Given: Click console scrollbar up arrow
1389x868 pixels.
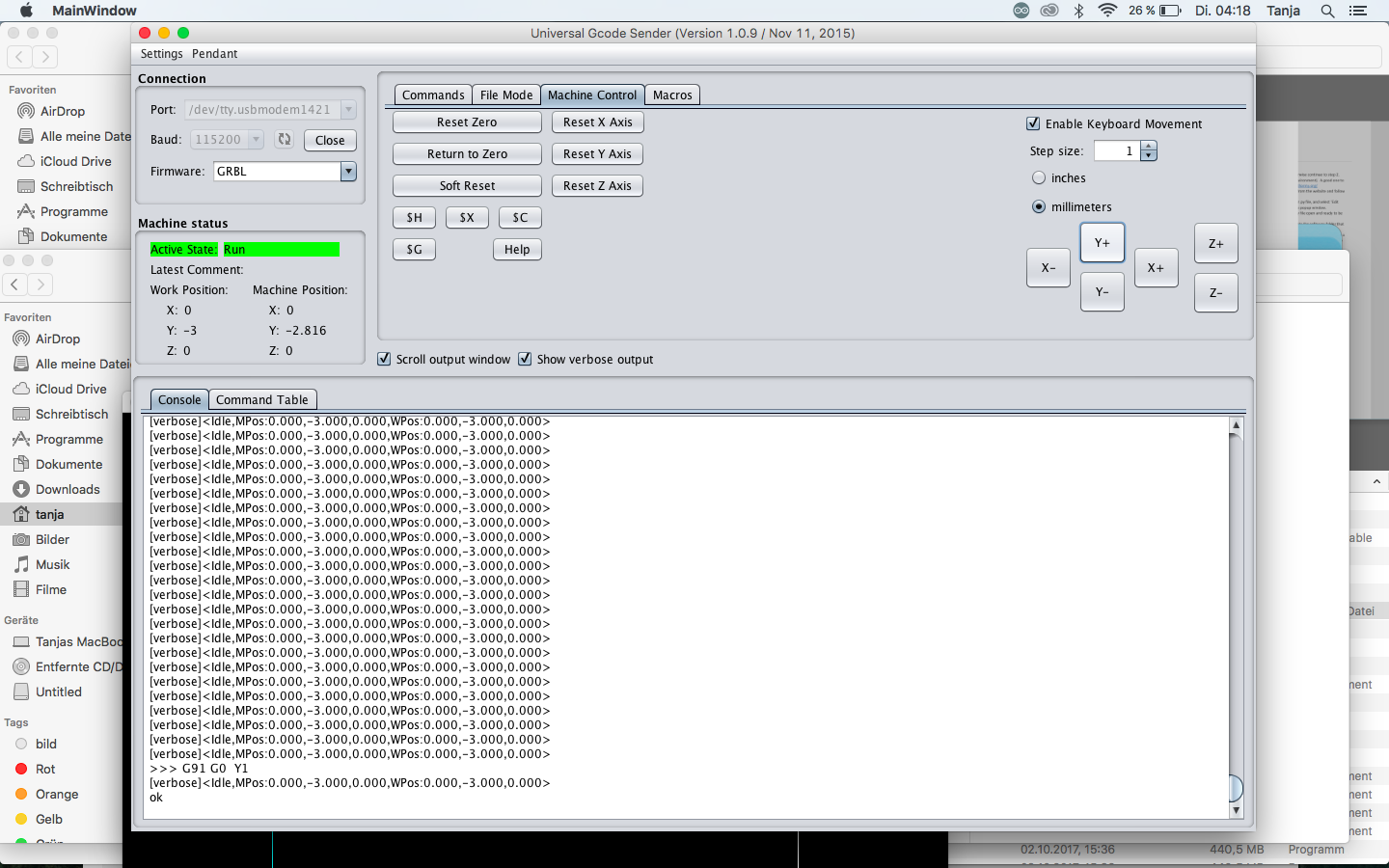Looking at the screenshot, I should pos(1237,425).
